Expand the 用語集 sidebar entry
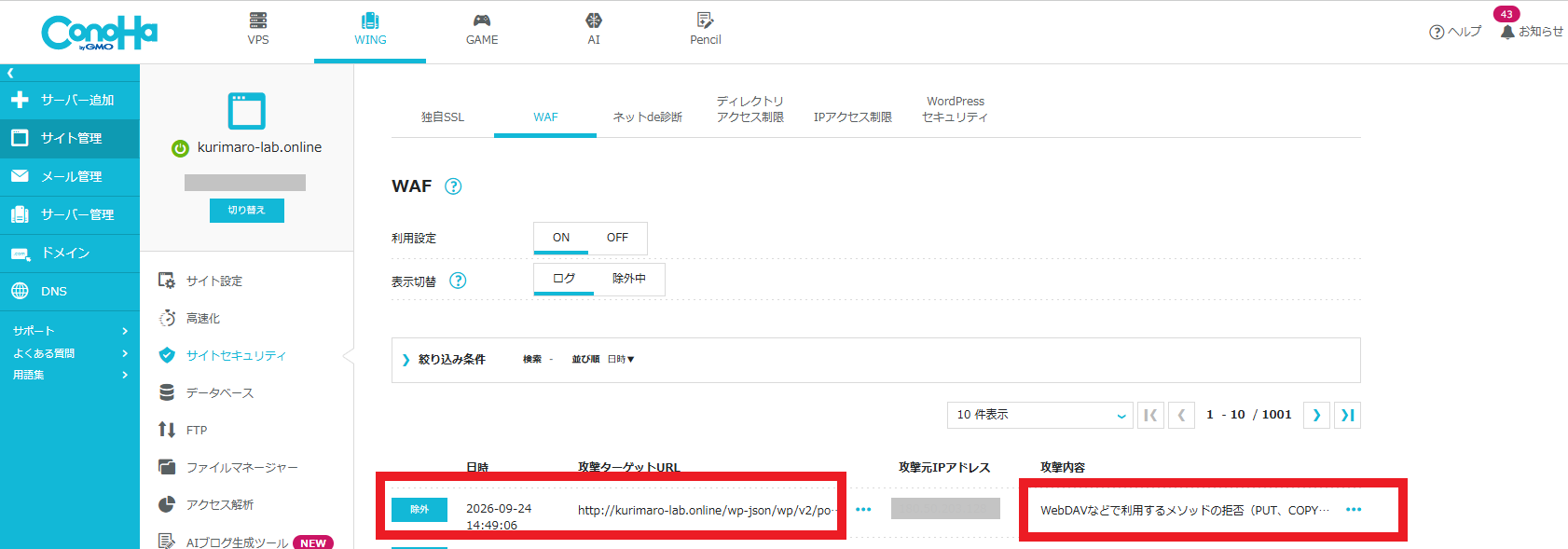 click(x=70, y=375)
